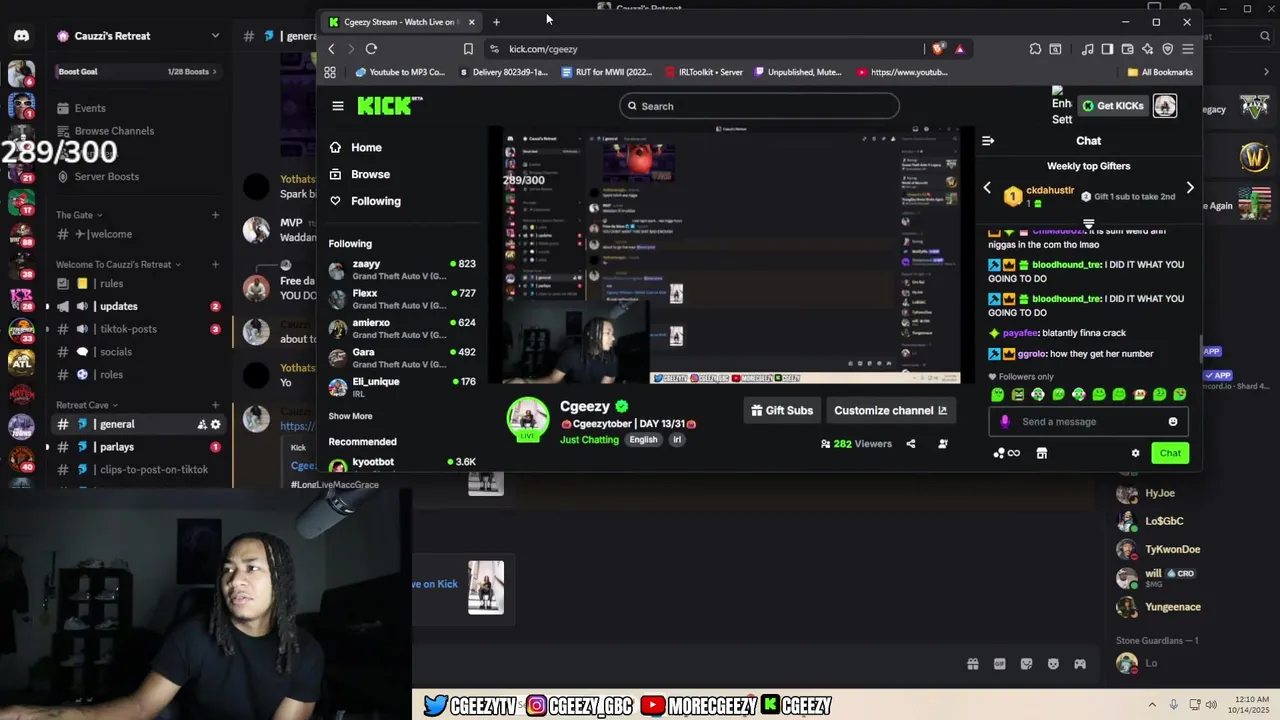Open zaayy channel in Following list
Image resolution: width=1280 pixels, height=720 pixels.
coord(402,270)
